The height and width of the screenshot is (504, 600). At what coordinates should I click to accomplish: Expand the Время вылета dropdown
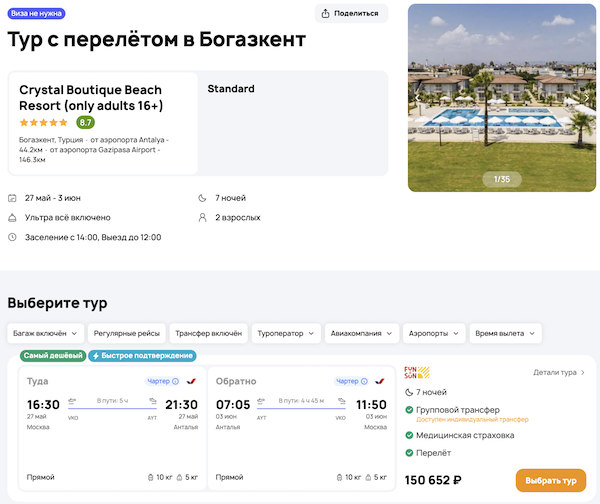(x=505, y=333)
